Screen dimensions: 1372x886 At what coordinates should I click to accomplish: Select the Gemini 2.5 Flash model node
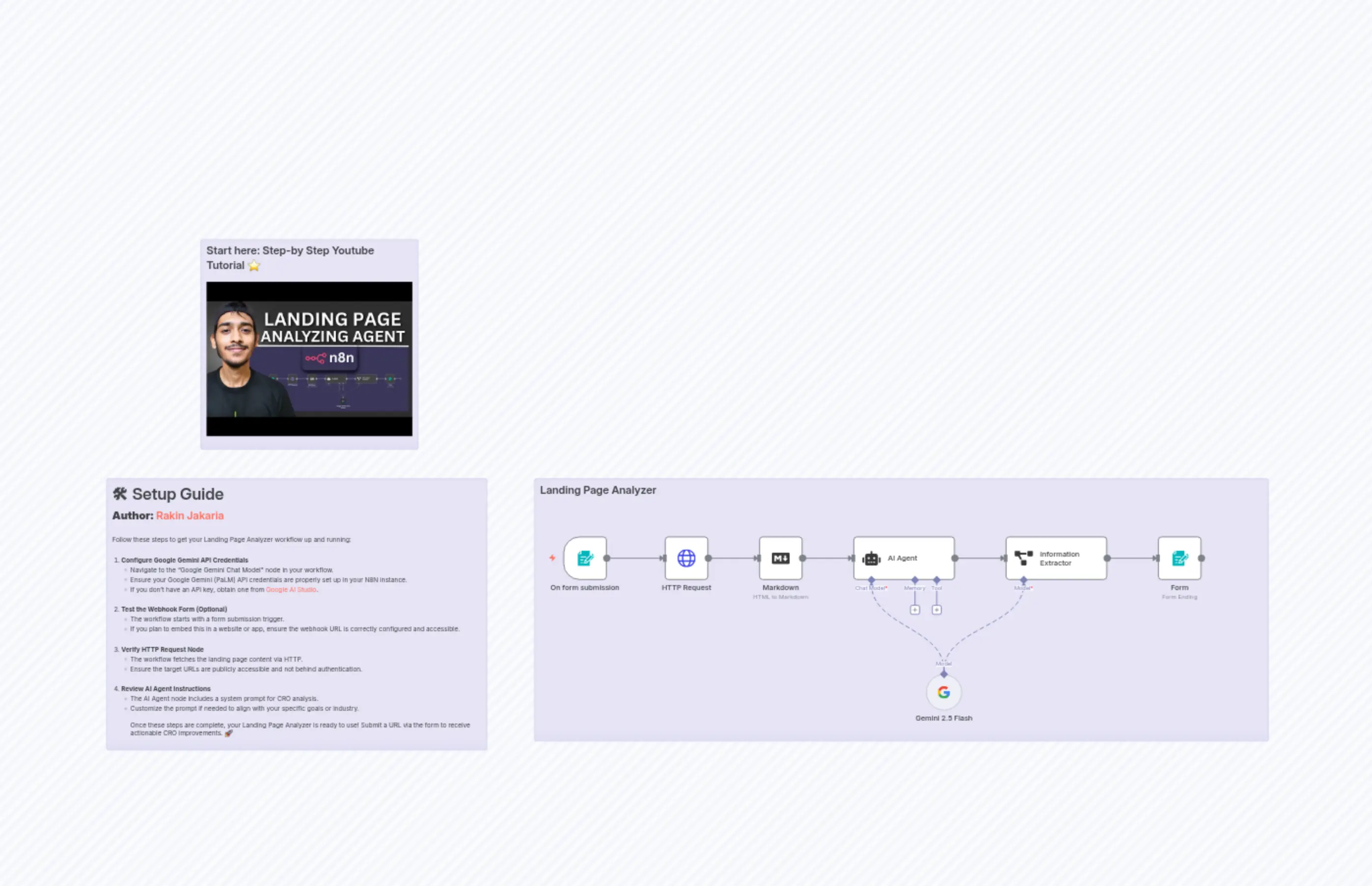[x=944, y=693]
